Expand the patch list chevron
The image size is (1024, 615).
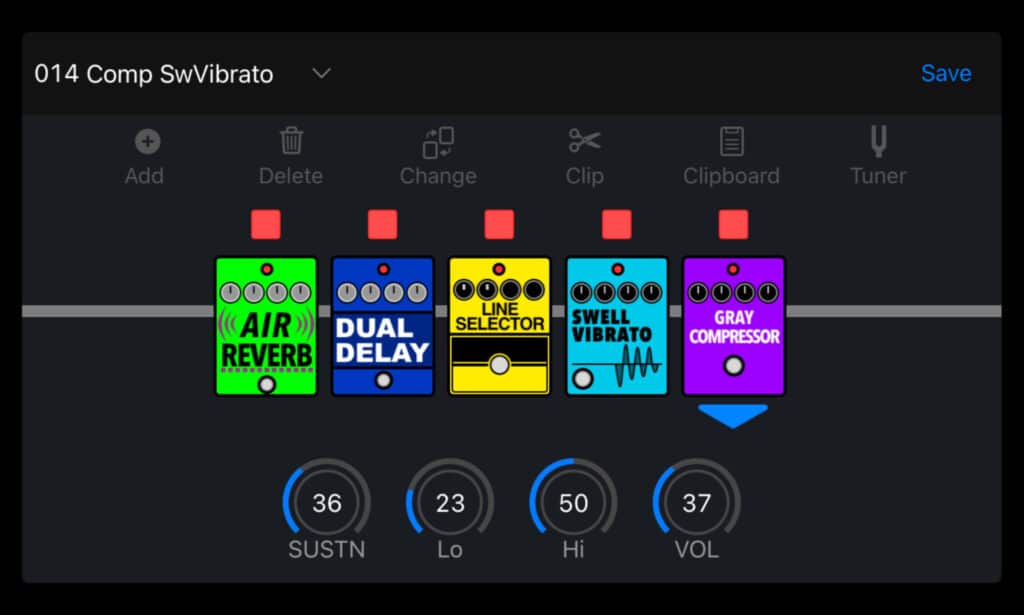[321, 73]
